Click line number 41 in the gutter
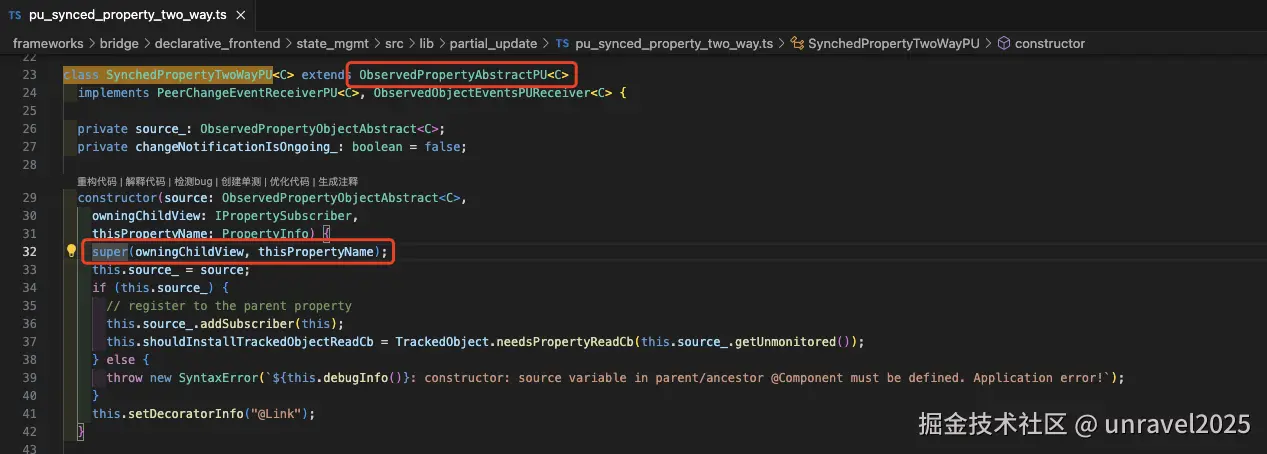This screenshot has width=1267, height=454. click(29, 414)
